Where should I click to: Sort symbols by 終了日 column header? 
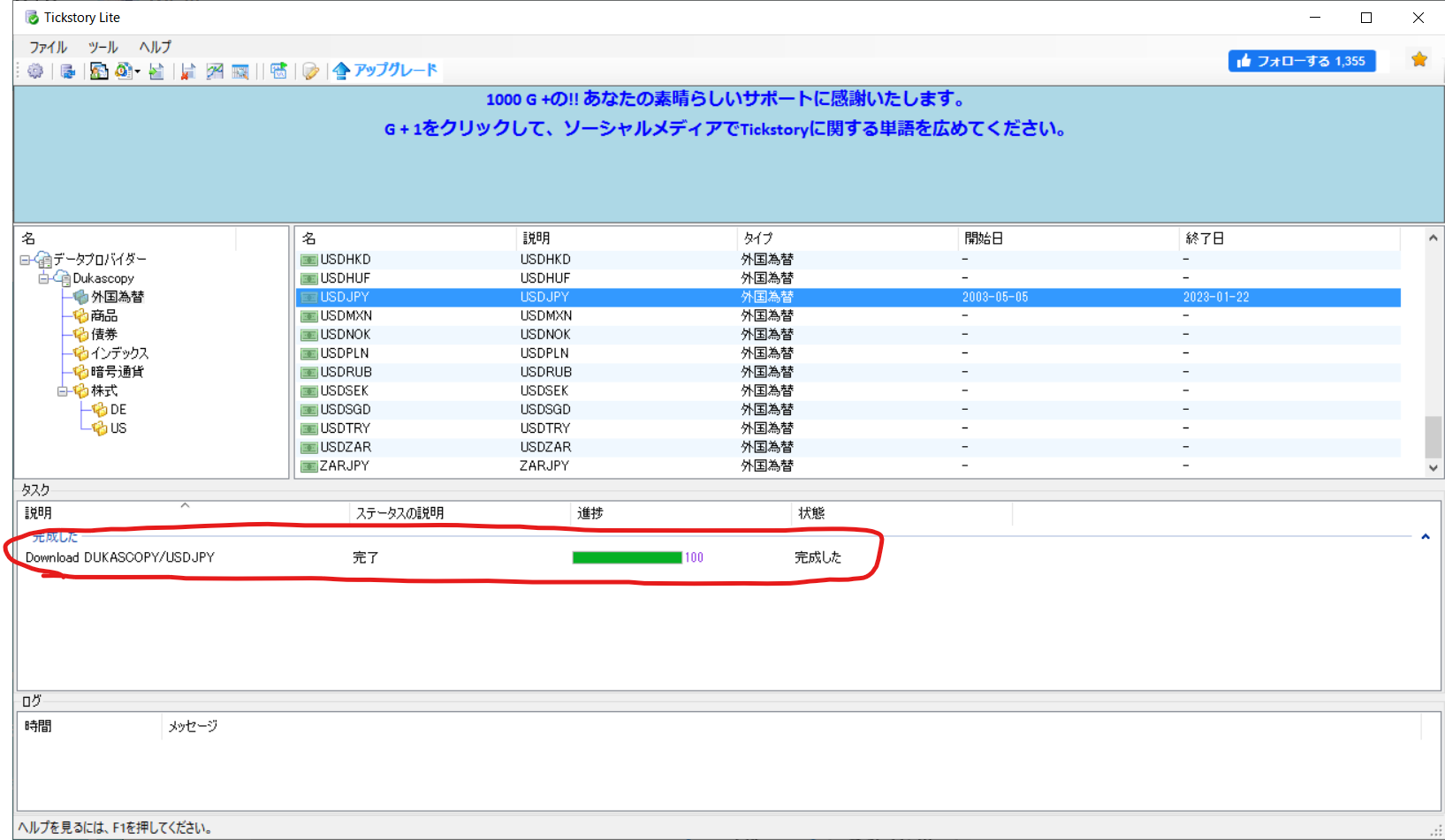1289,238
